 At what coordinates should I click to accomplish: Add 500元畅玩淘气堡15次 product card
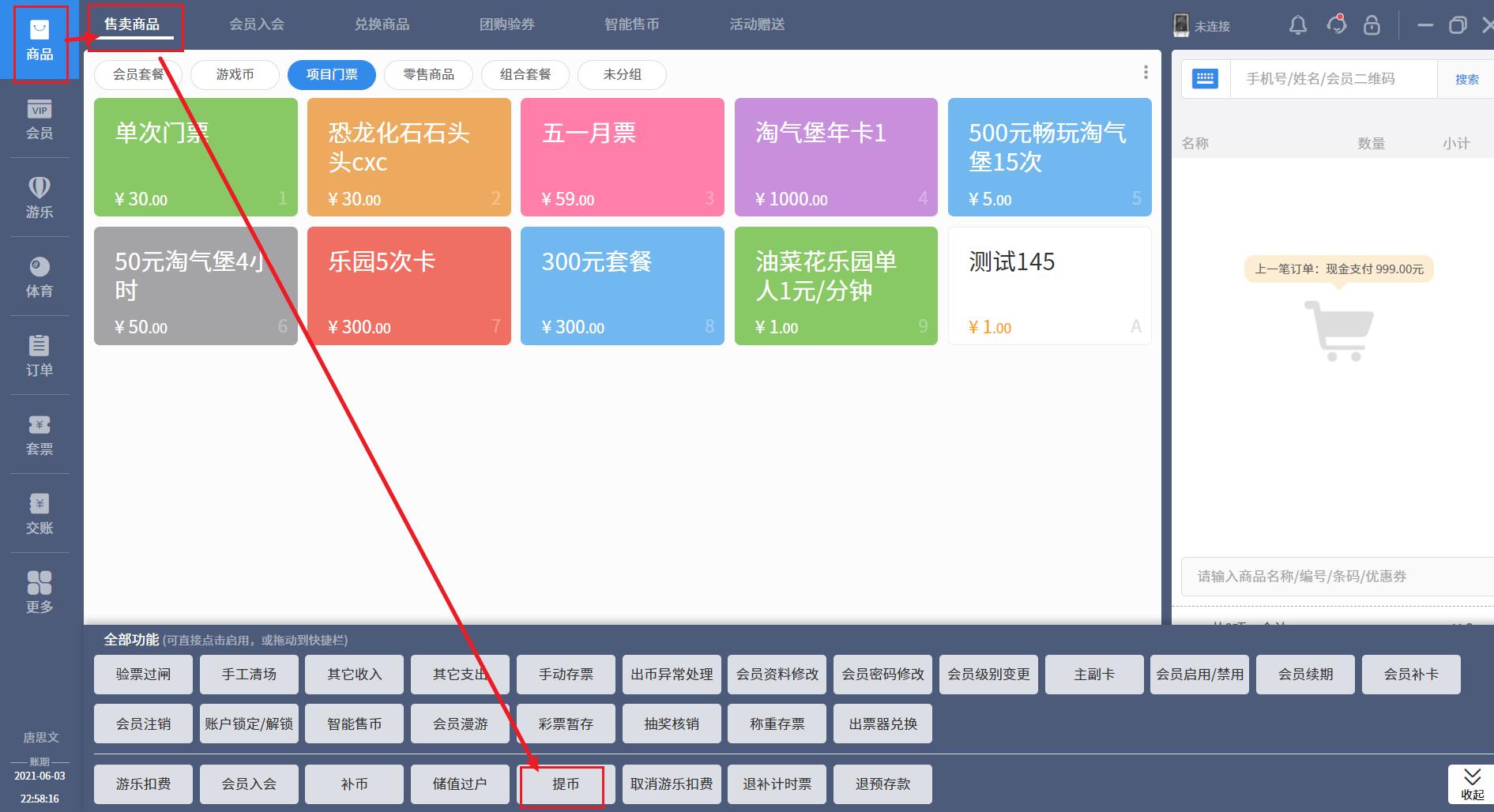coord(1050,157)
